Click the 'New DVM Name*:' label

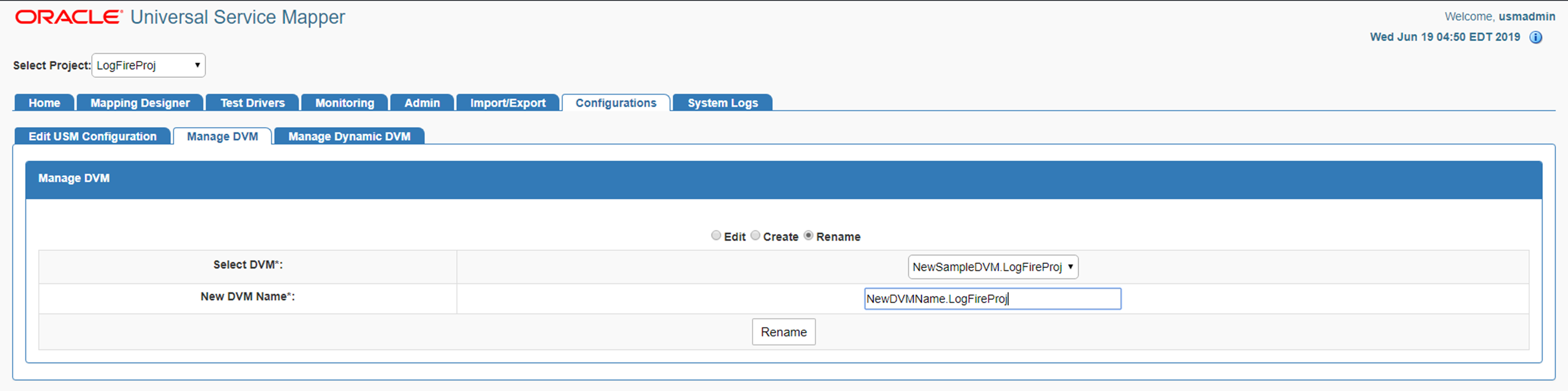(248, 297)
